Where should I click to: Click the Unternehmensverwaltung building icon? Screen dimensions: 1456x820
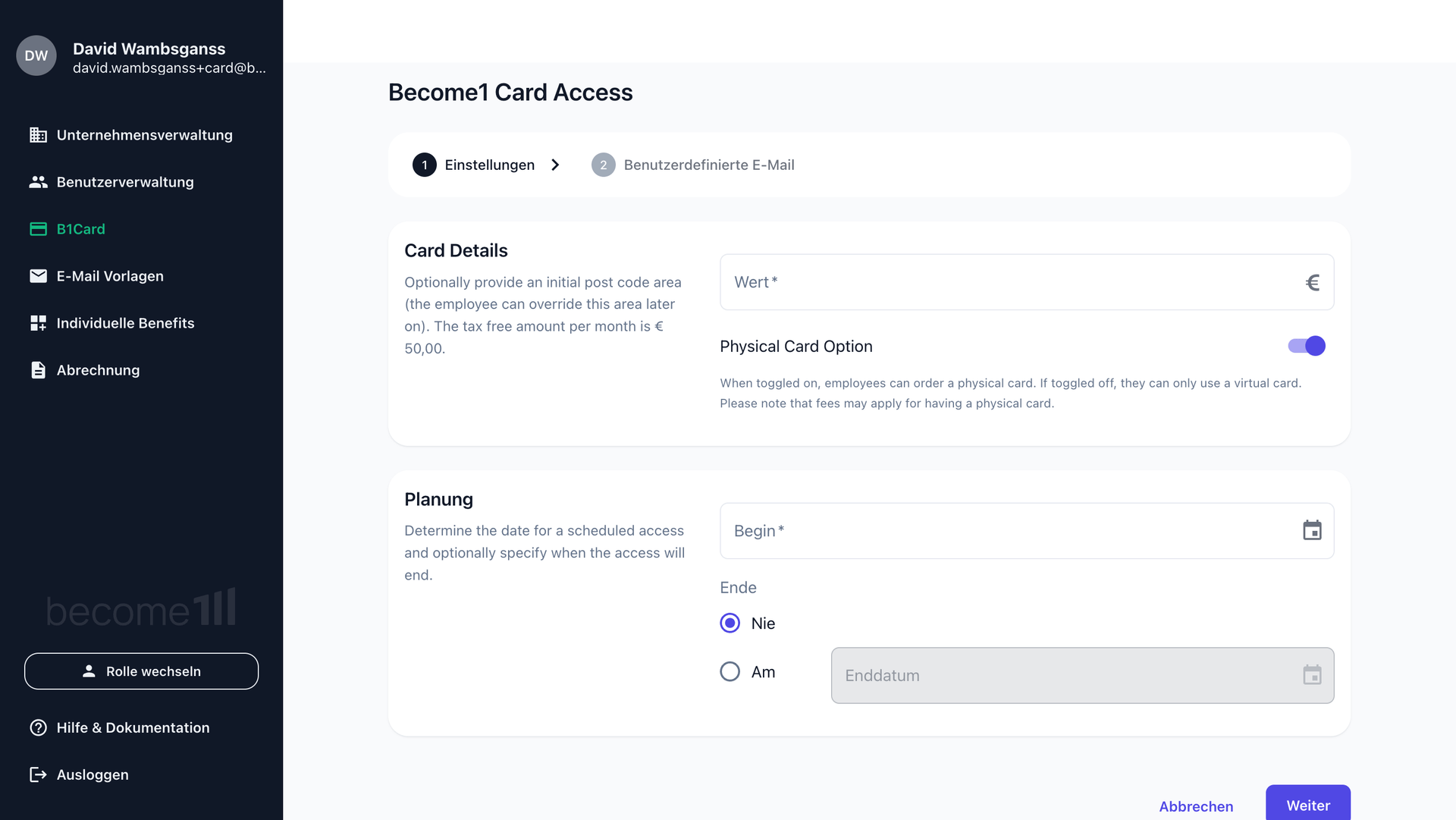pos(38,135)
